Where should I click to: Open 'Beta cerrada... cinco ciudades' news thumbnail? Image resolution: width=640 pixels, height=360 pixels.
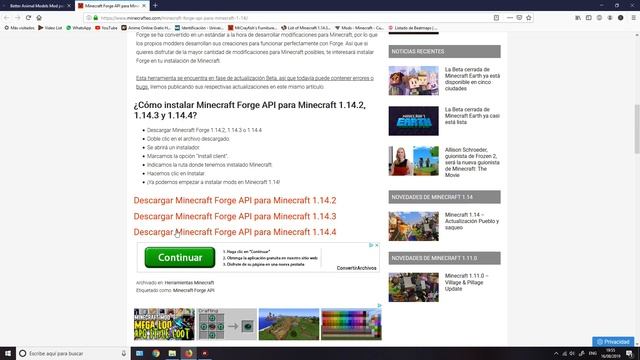[413, 81]
